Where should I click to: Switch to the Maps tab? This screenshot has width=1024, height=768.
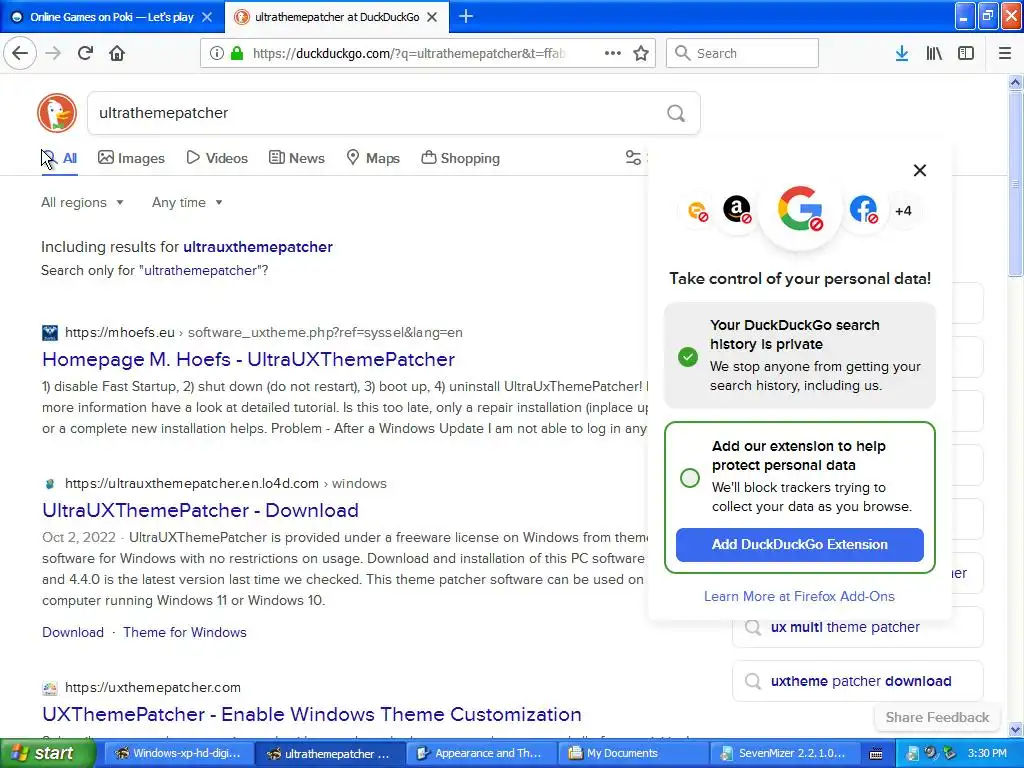(373, 158)
